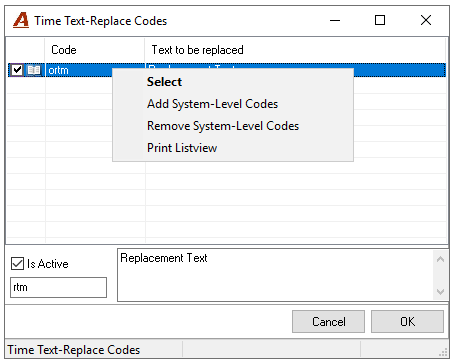Viewport: 454px width, 360px height.
Task: Click the resize grip in status bar corner
Action: click(443, 352)
